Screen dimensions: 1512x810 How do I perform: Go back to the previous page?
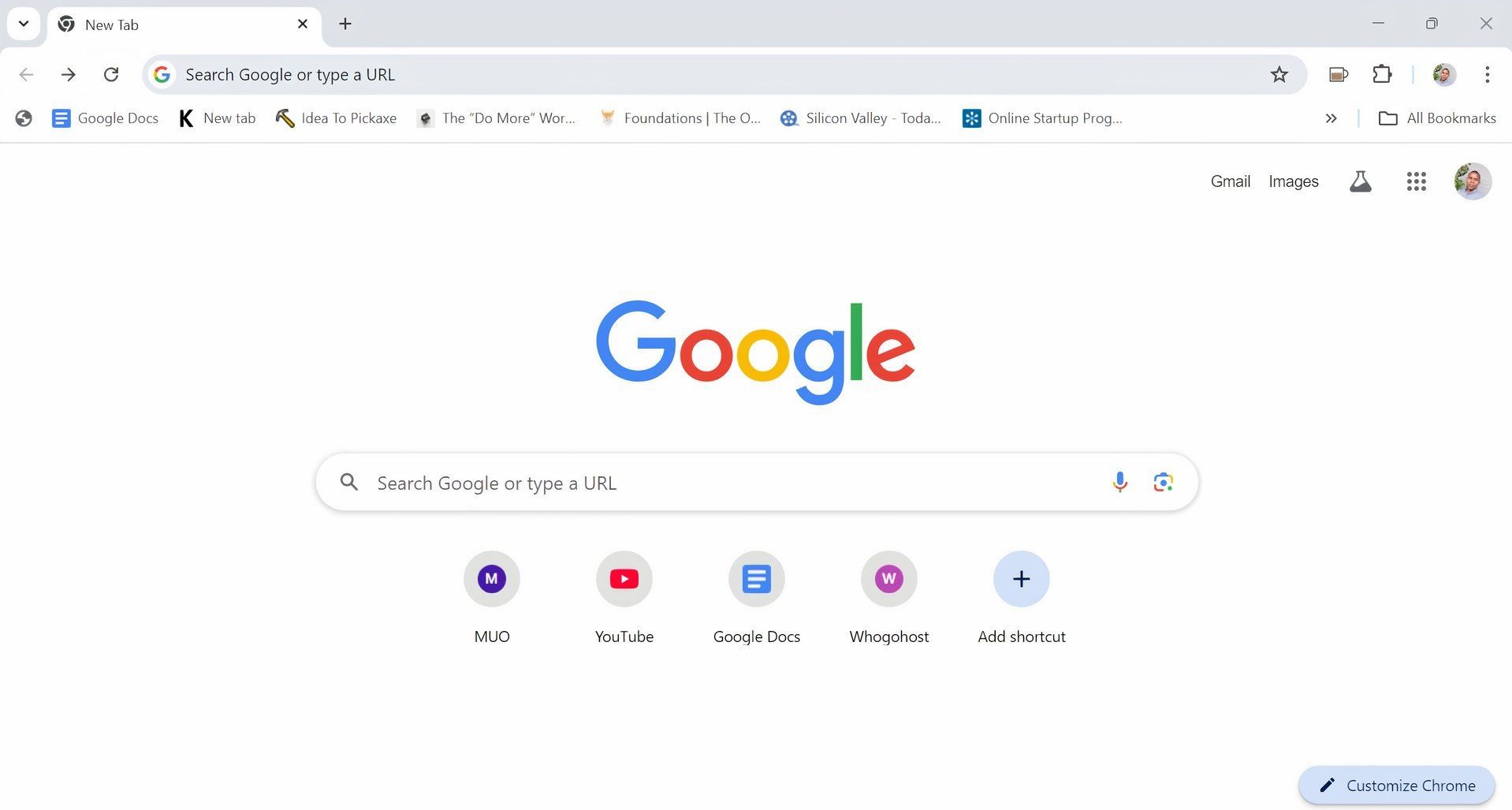pyautogui.click(x=26, y=75)
